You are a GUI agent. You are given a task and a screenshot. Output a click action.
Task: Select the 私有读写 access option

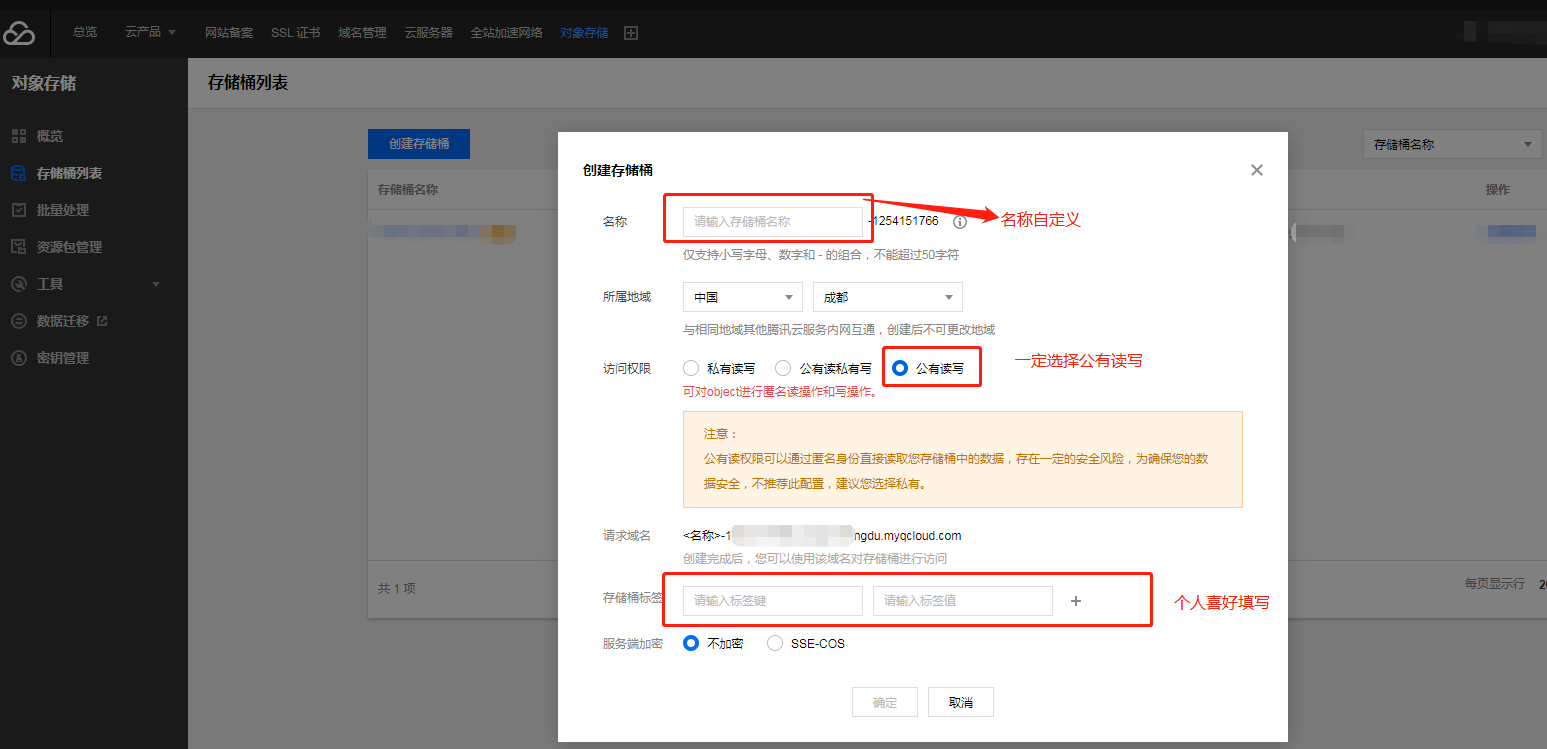(691, 368)
